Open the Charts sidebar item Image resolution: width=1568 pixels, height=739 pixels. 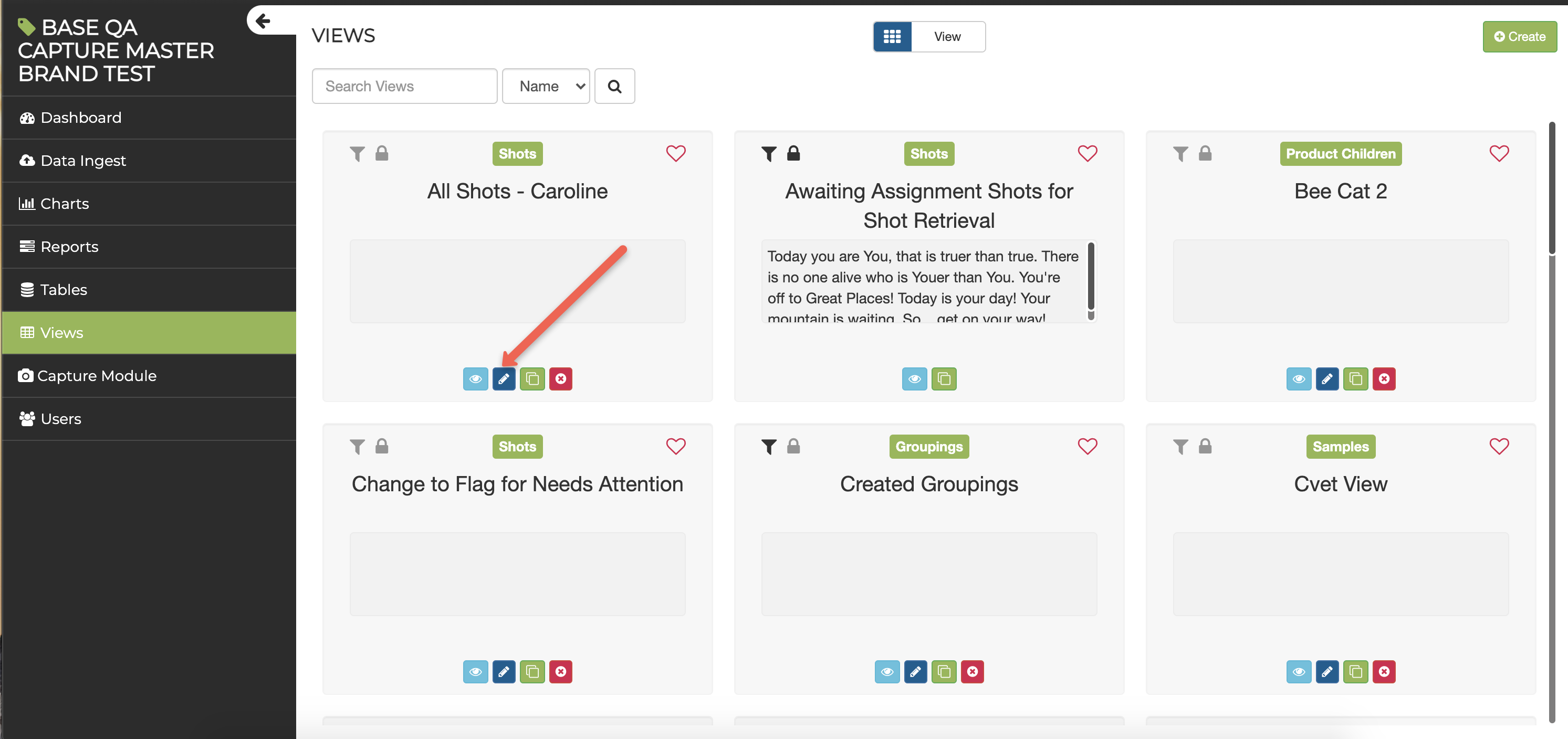(65, 204)
